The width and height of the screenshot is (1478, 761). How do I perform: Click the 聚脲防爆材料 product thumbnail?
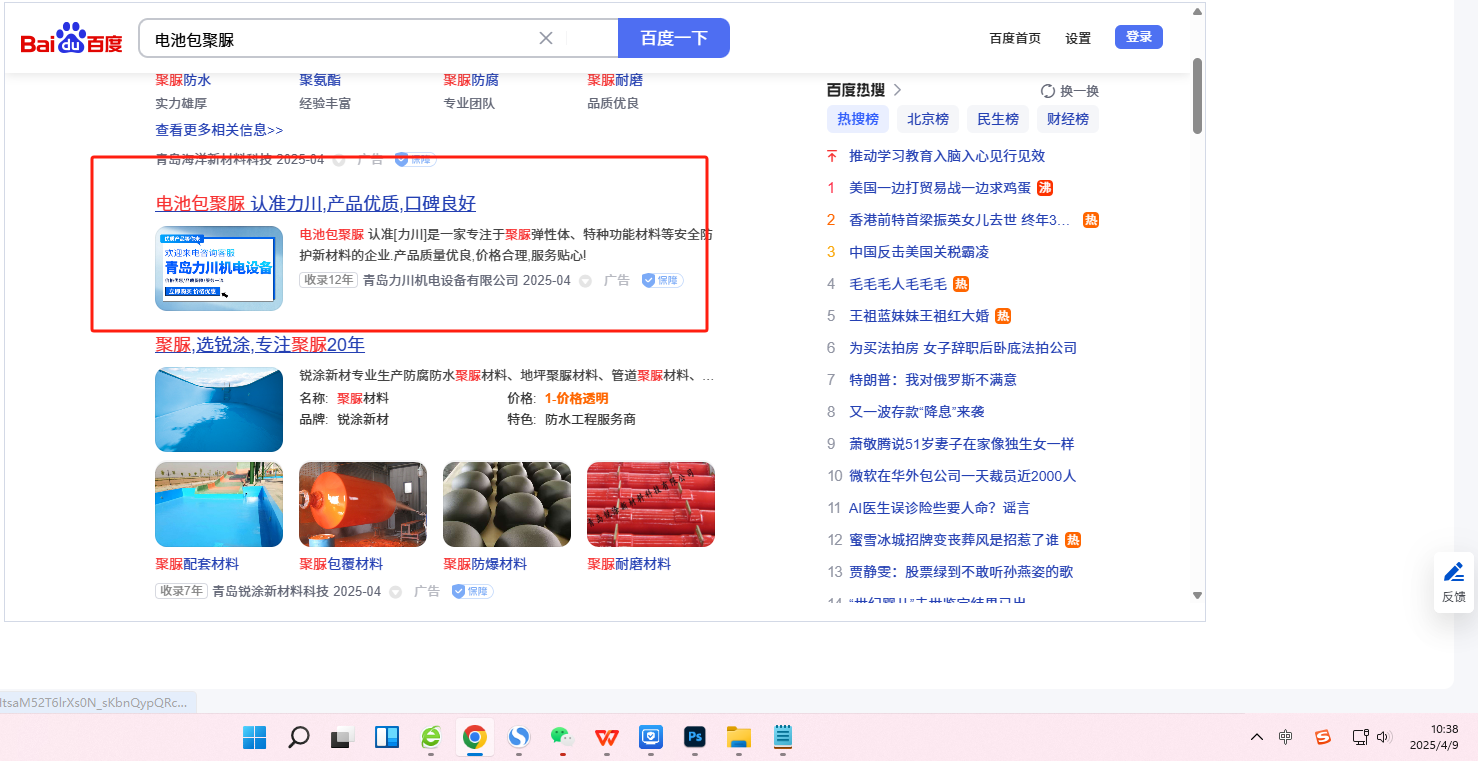coord(506,504)
